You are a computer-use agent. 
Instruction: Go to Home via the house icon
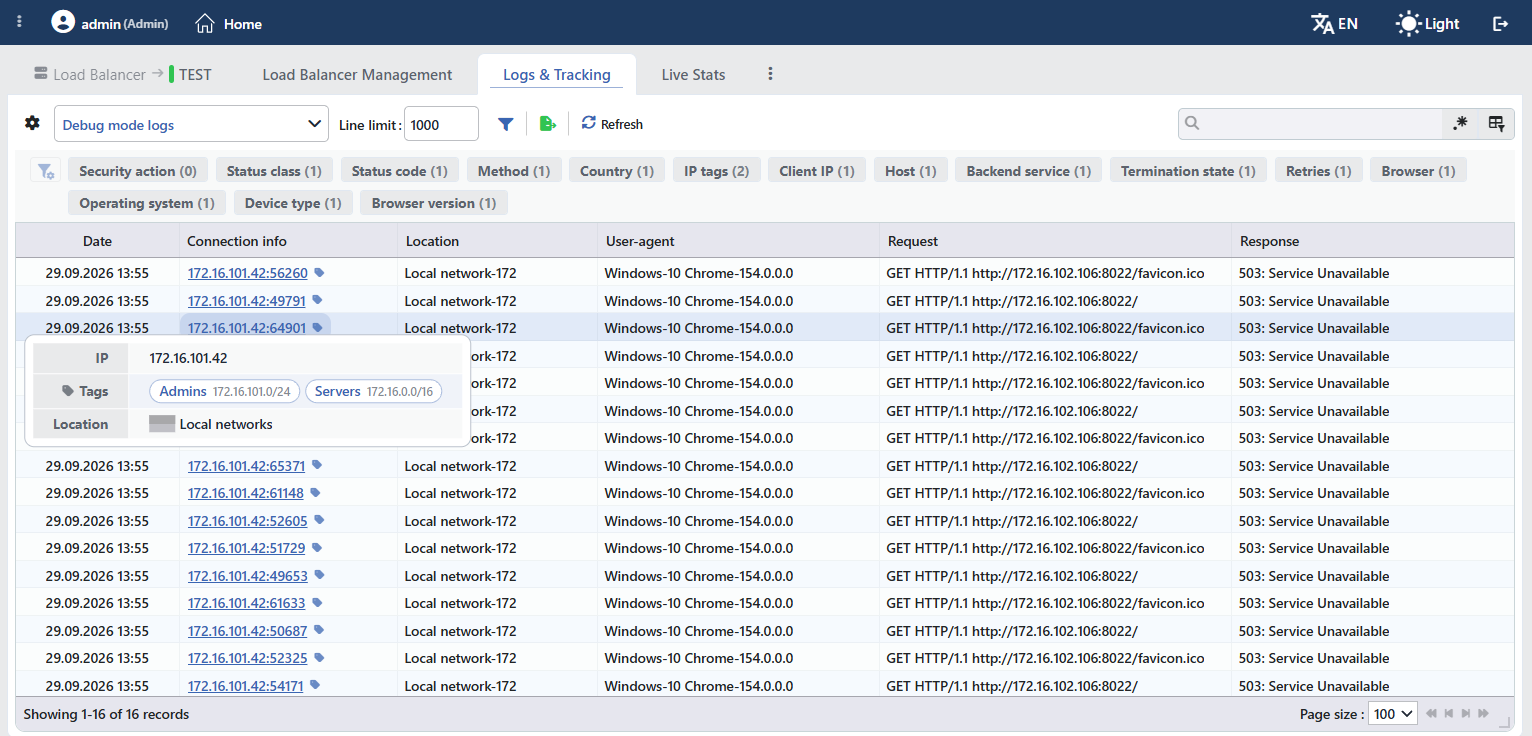coord(205,23)
